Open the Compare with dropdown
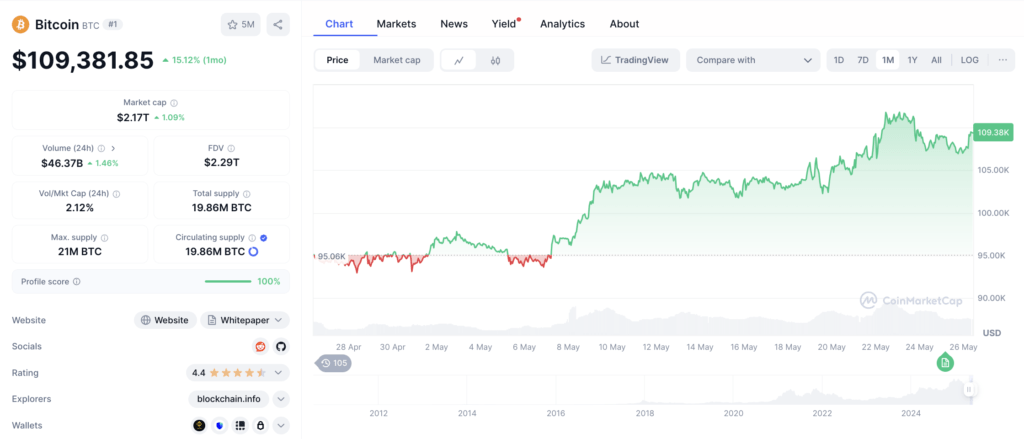Screen dimensions: 1024x439 click(753, 60)
